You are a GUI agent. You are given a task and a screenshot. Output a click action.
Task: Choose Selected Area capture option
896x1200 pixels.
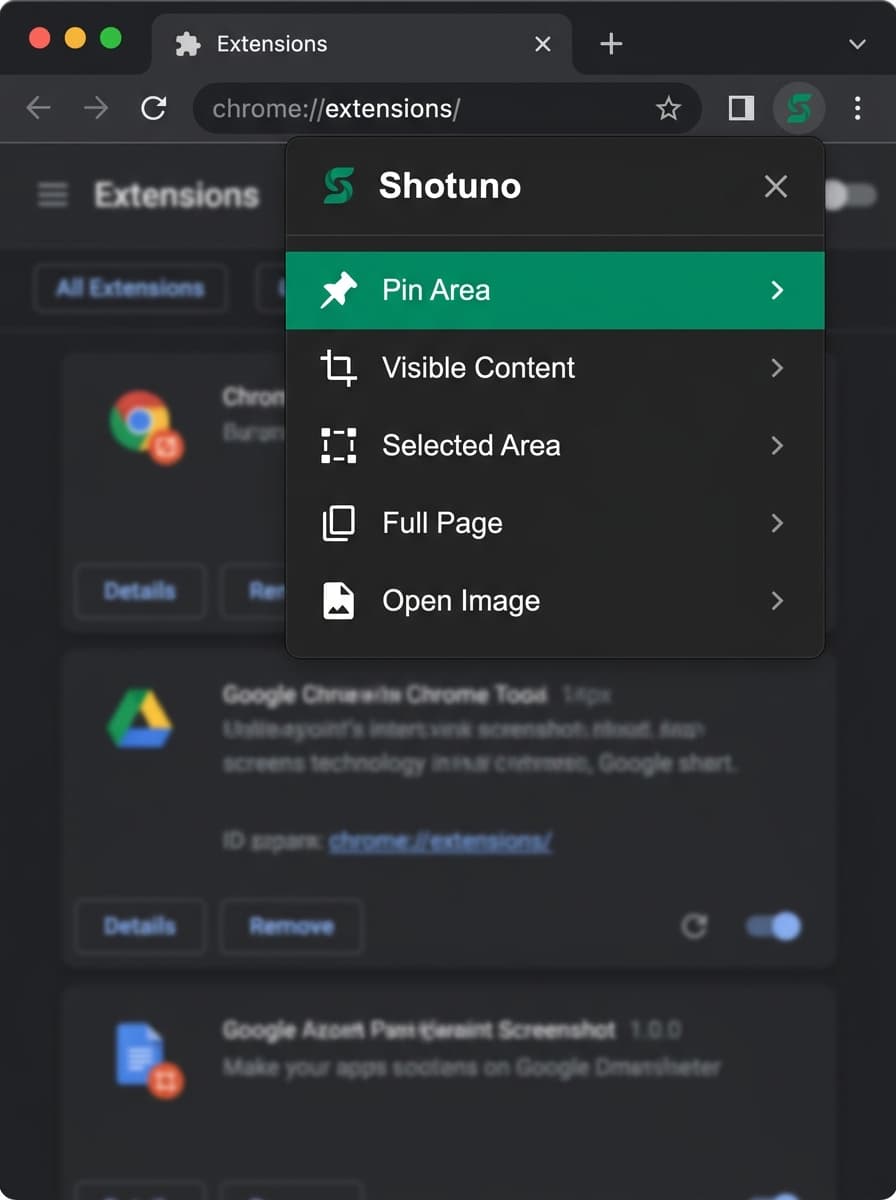pyautogui.click(x=555, y=445)
